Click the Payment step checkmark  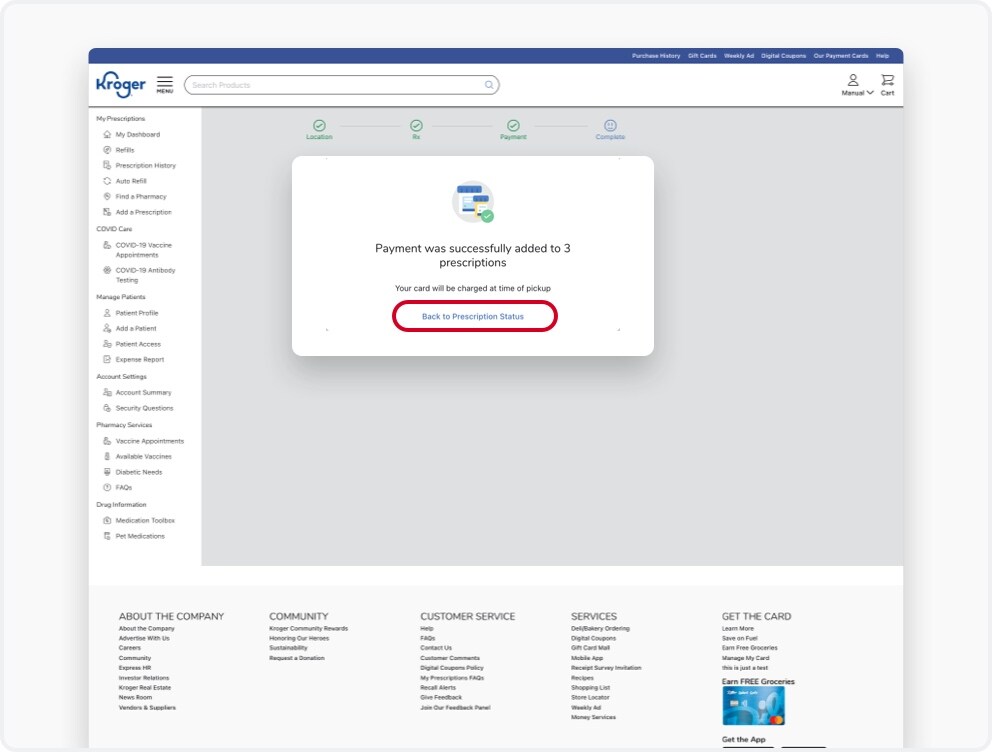pyautogui.click(x=513, y=125)
